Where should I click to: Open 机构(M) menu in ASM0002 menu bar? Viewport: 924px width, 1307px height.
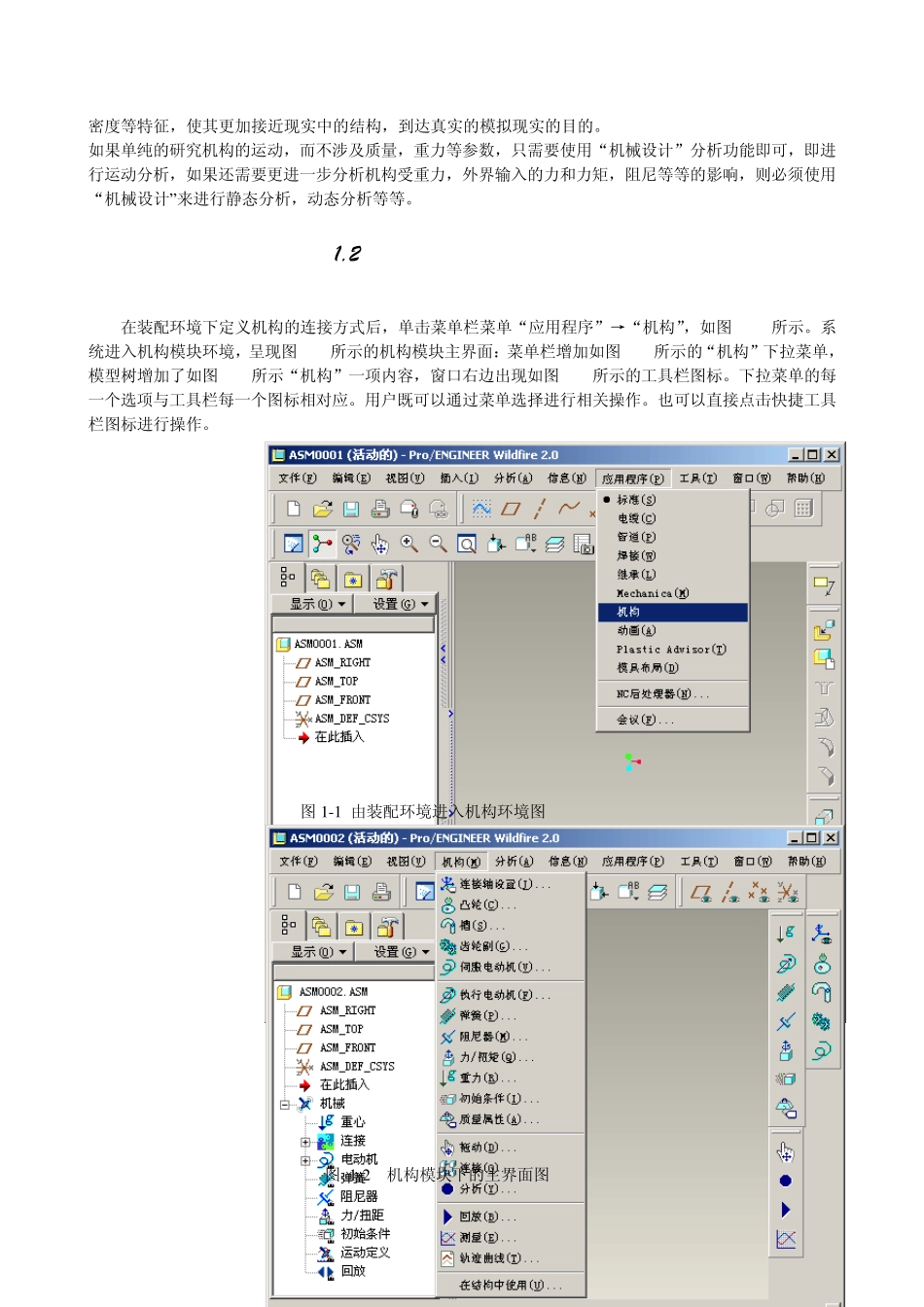(x=460, y=862)
